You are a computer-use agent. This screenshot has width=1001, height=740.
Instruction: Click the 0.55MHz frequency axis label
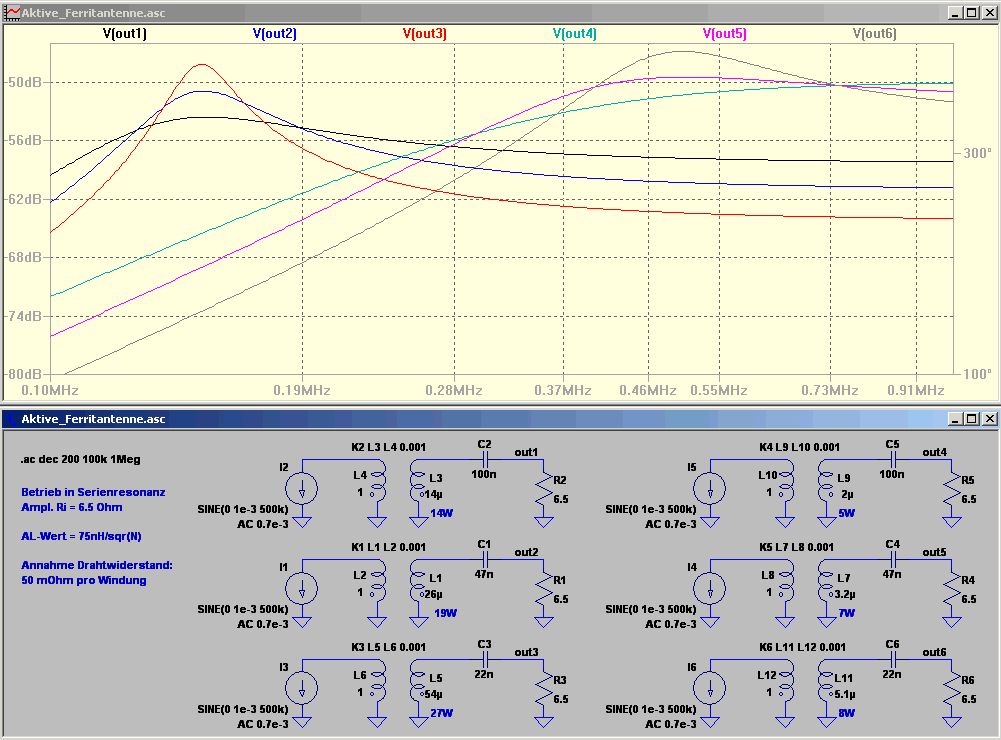(x=719, y=390)
